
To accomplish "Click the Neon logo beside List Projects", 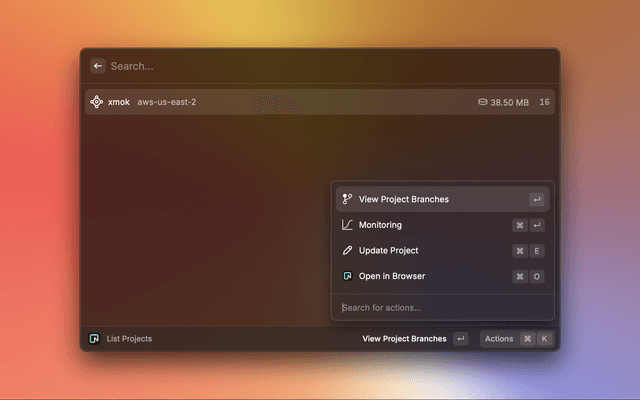I will tap(94, 339).
